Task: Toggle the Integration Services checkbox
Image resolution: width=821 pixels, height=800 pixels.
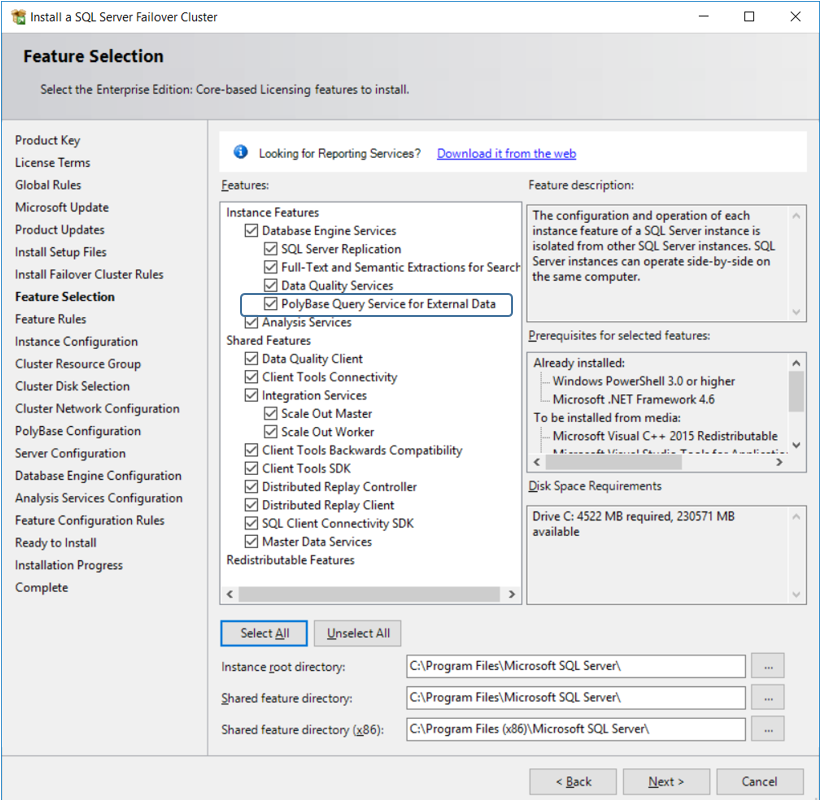Action: pyautogui.click(x=251, y=395)
